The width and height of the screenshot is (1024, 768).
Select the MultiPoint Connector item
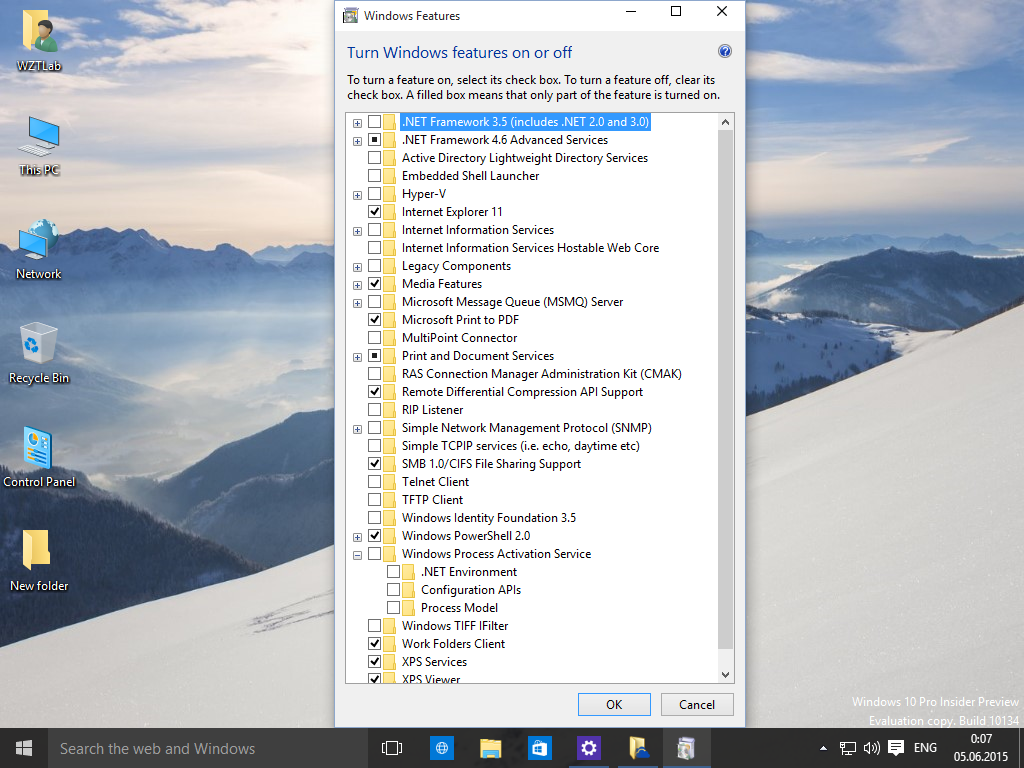click(459, 338)
